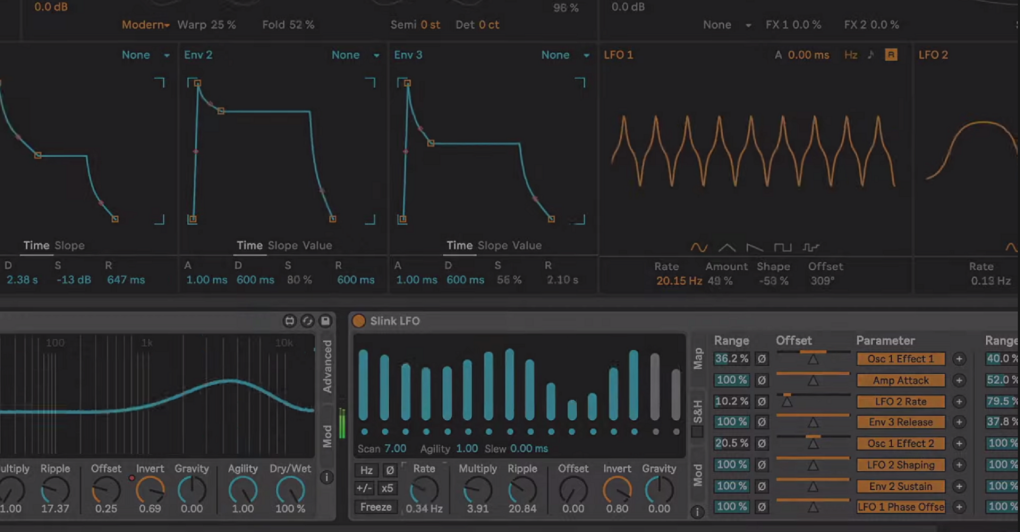Adjust the offset slider for Osc 1 Effect 2
The width and height of the screenshot is (1020, 532).
(813, 442)
